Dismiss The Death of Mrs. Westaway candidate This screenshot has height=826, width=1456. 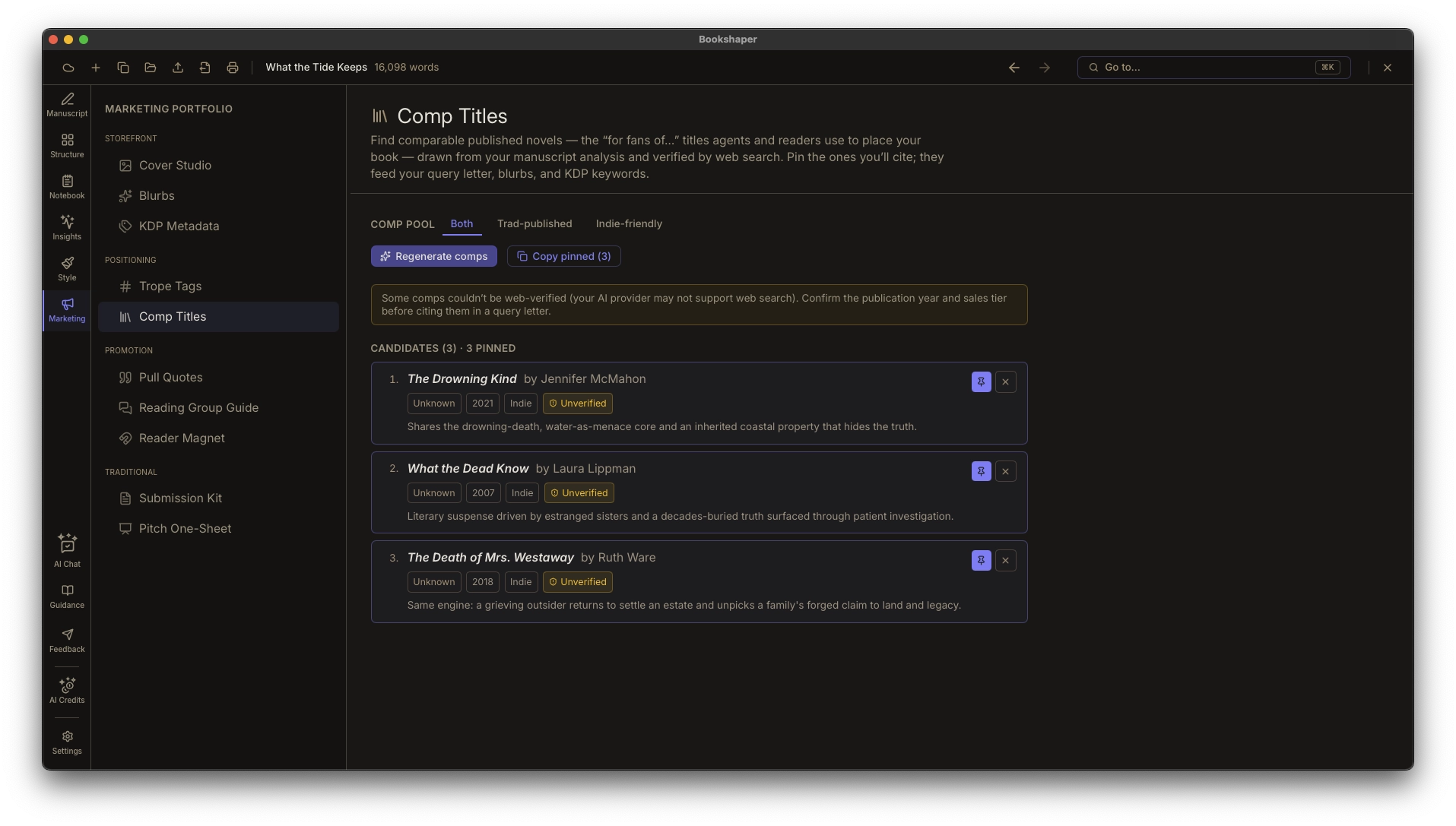[1006, 561]
